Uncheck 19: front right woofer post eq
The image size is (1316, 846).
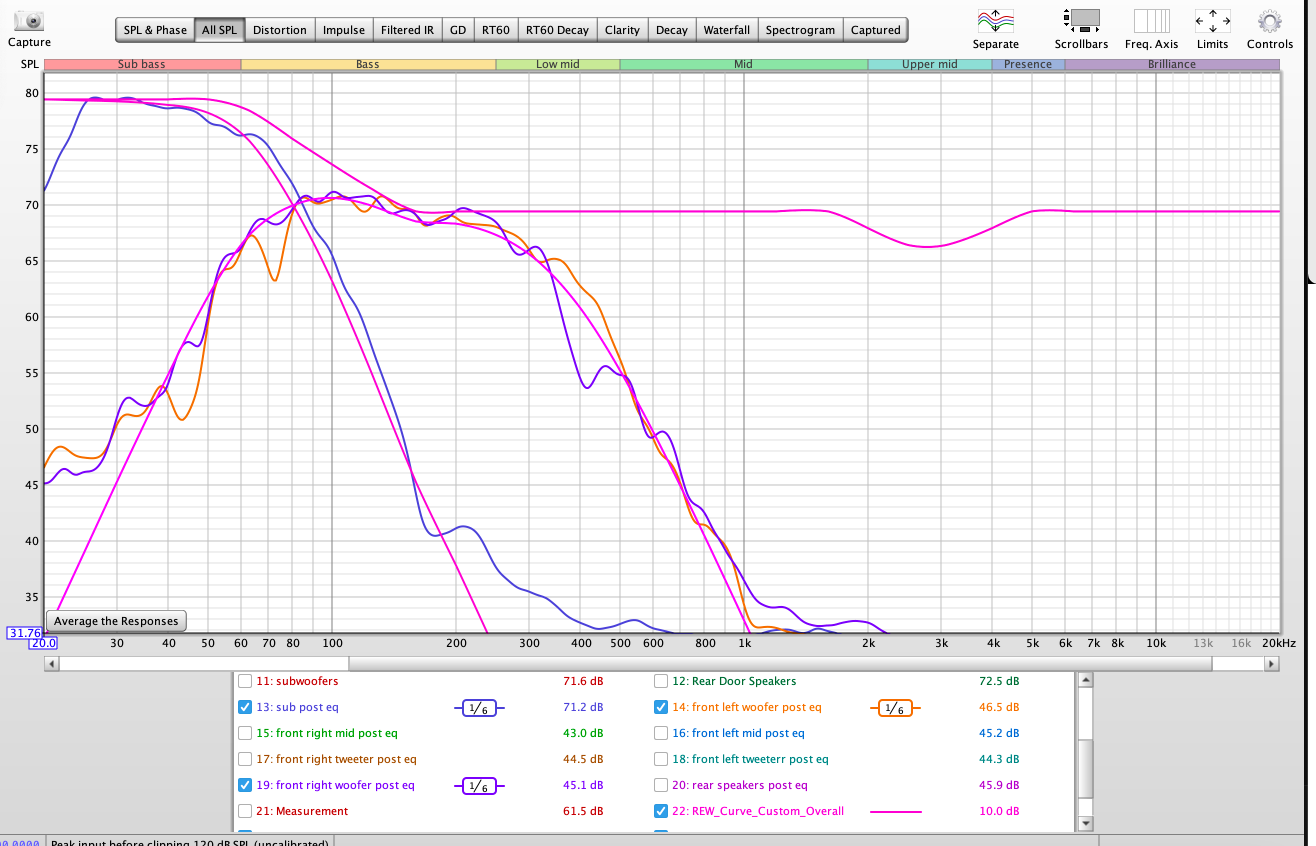point(245,786)
